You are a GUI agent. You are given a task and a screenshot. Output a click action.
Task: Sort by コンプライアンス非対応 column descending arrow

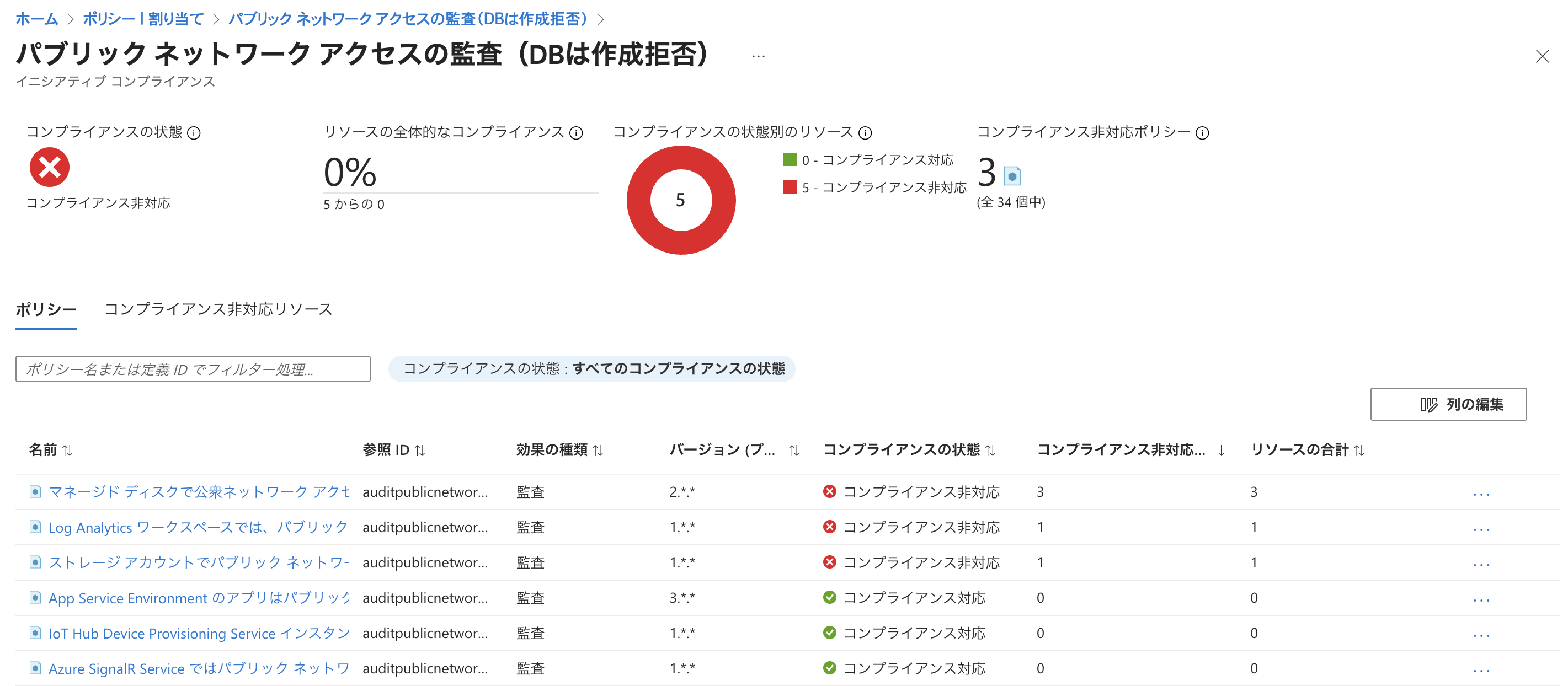pyautogui.click(x=1221, y=450)
